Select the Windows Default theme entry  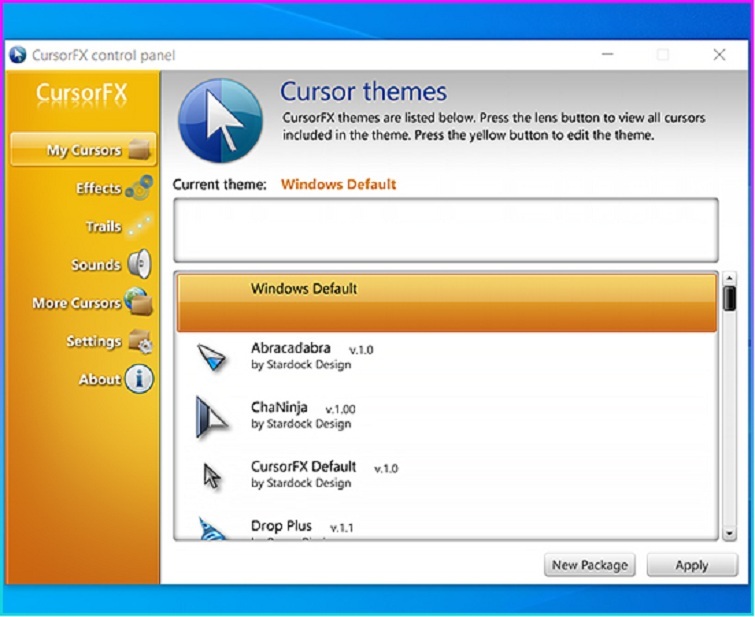446,301
